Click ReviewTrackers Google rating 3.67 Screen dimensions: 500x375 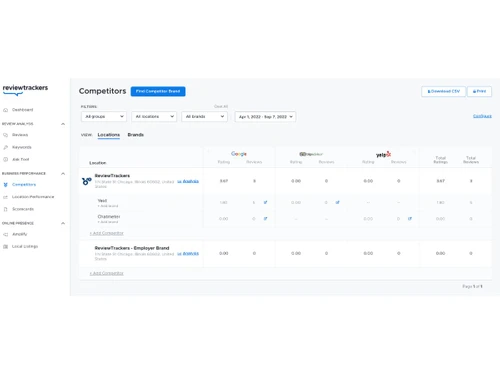224,181
